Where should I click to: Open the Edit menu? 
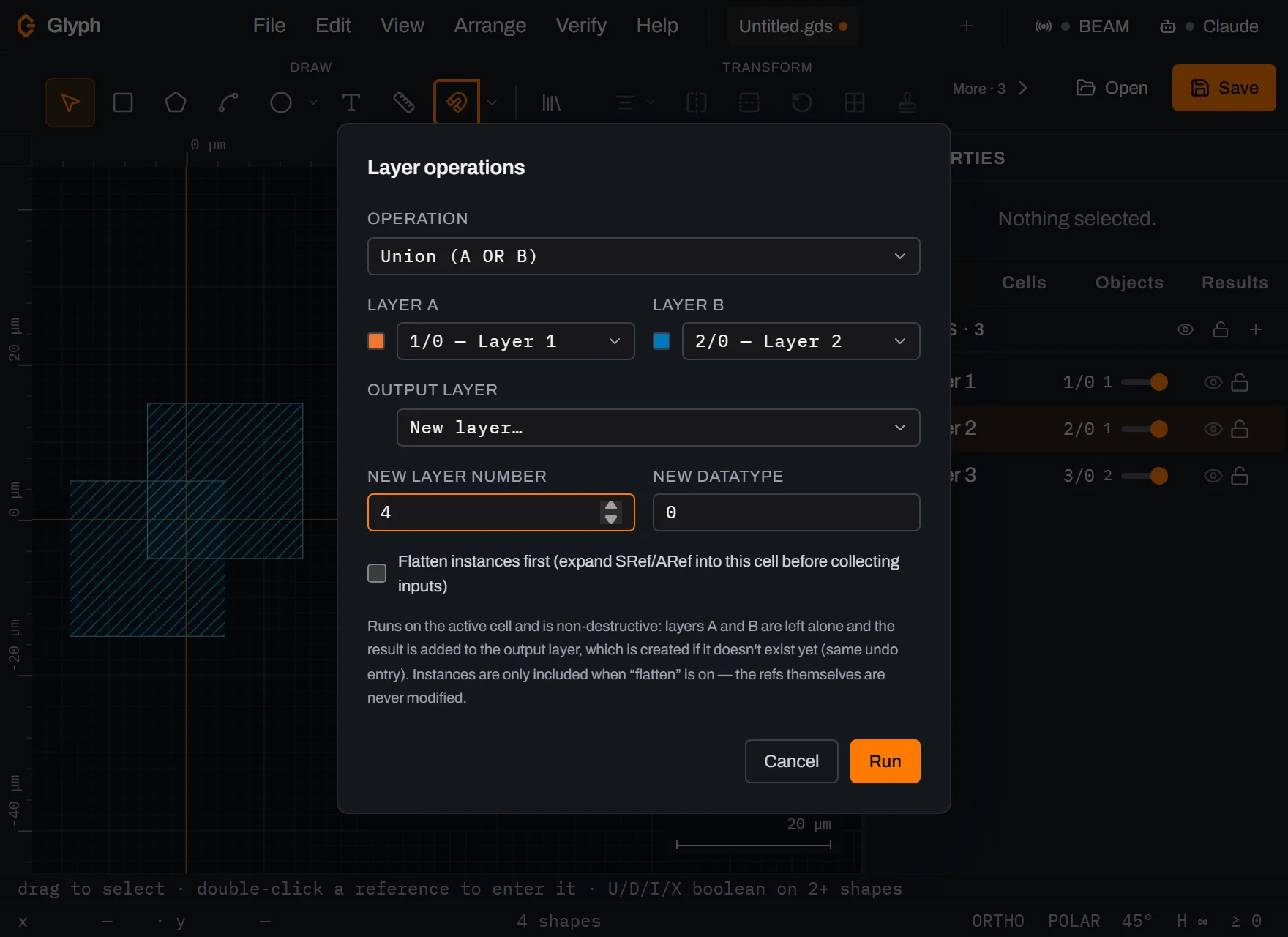(x=333, y=26)
